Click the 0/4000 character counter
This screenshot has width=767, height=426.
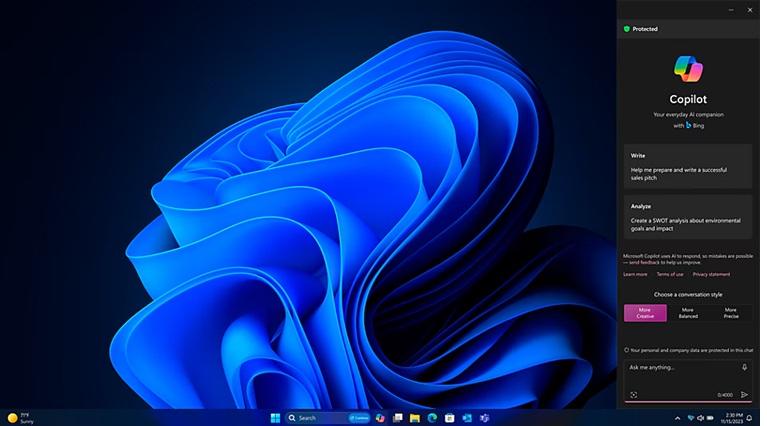725,395
